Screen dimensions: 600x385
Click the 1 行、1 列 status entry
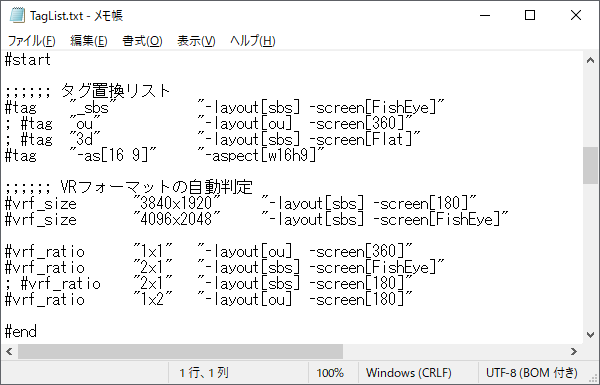(x=204, y=373)
